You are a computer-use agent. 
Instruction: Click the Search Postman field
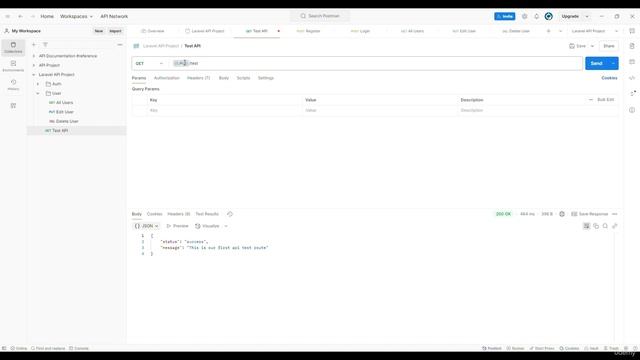320,16
